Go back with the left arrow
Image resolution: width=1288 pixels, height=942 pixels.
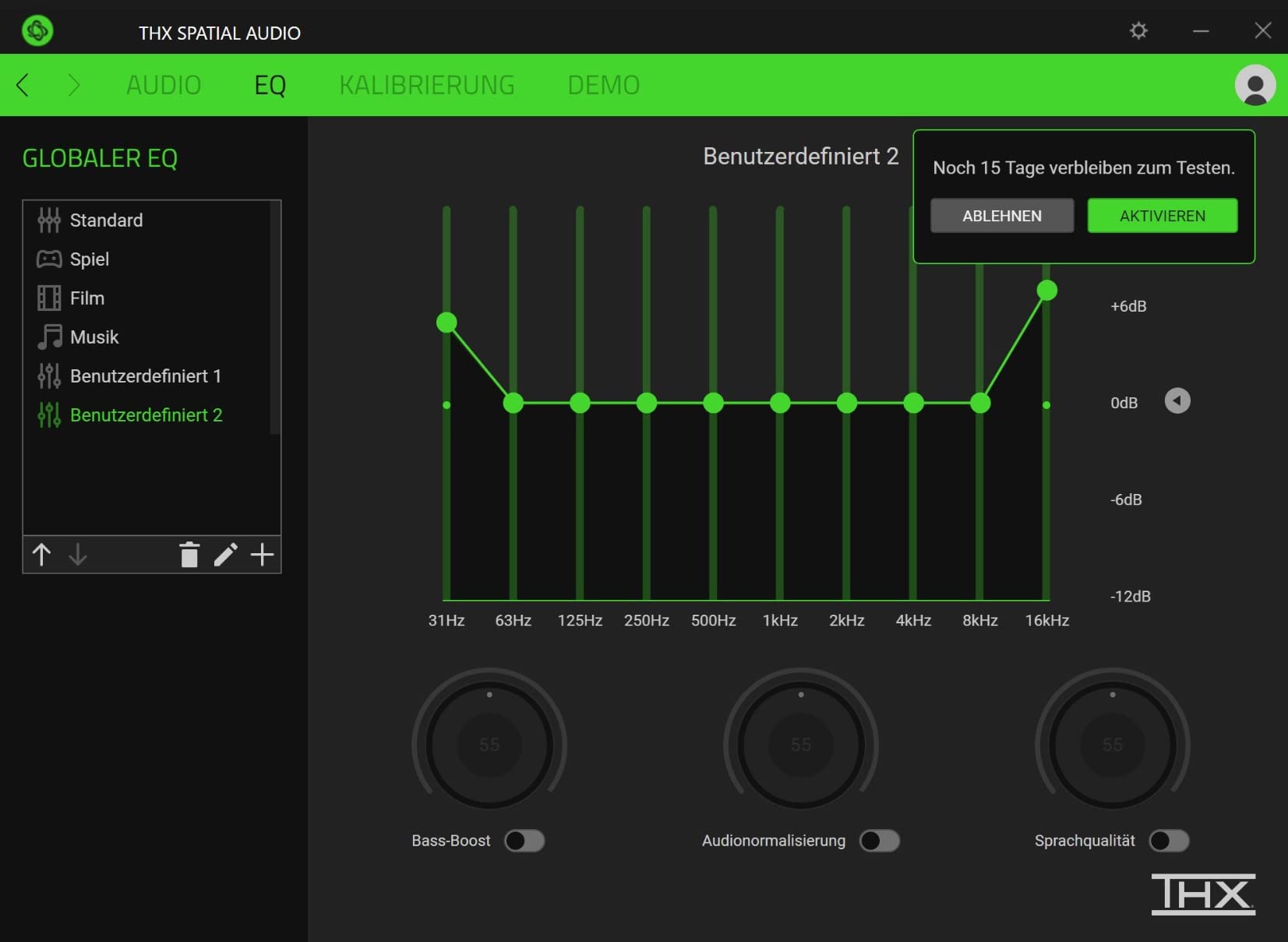(x=23, y=85)
